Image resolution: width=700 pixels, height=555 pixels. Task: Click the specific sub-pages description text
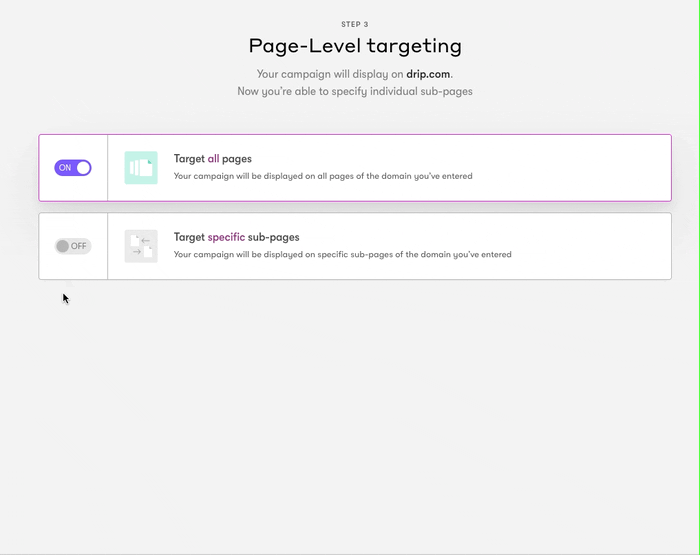pos(342,255)
